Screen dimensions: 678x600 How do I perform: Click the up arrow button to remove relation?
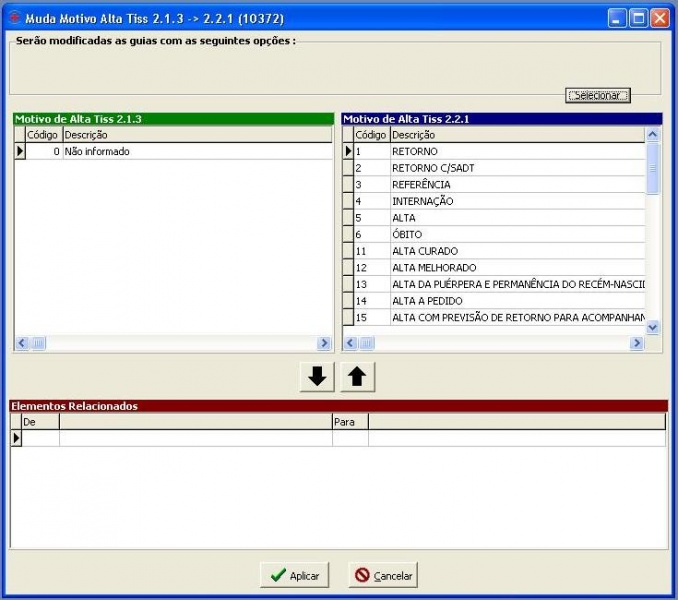357,377
